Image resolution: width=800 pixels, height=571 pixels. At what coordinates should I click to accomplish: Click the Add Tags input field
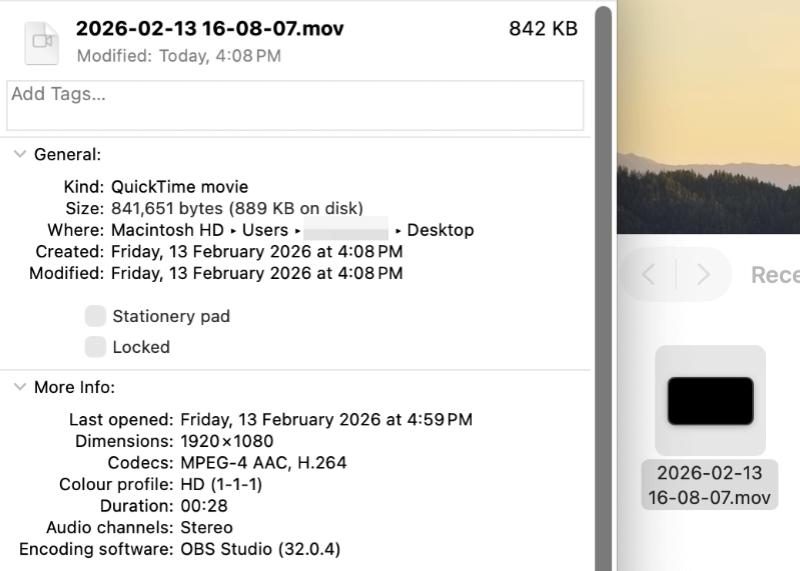point(295,105)
